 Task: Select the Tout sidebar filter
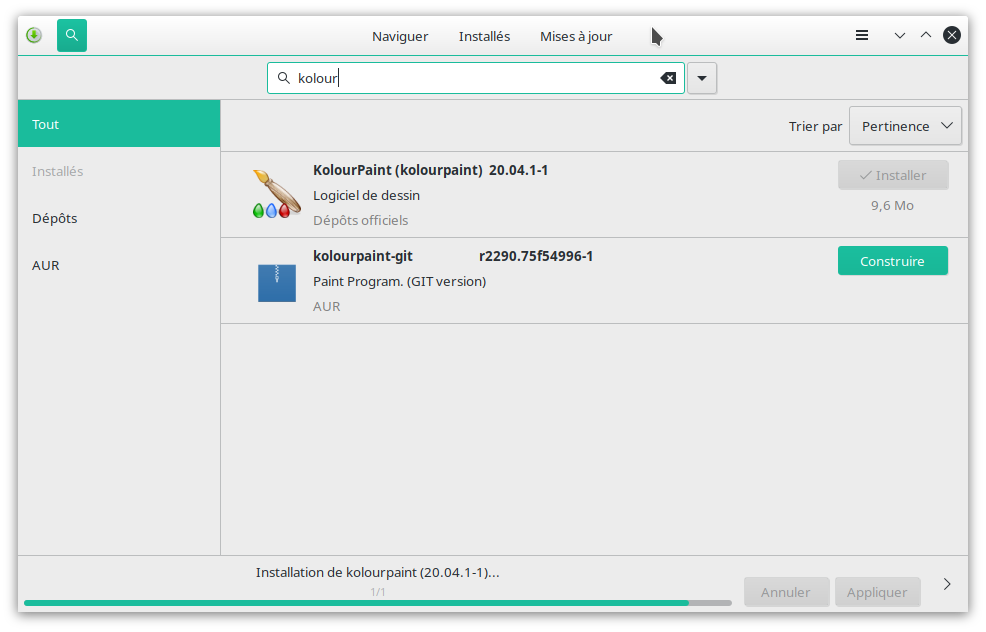[46, 124]
